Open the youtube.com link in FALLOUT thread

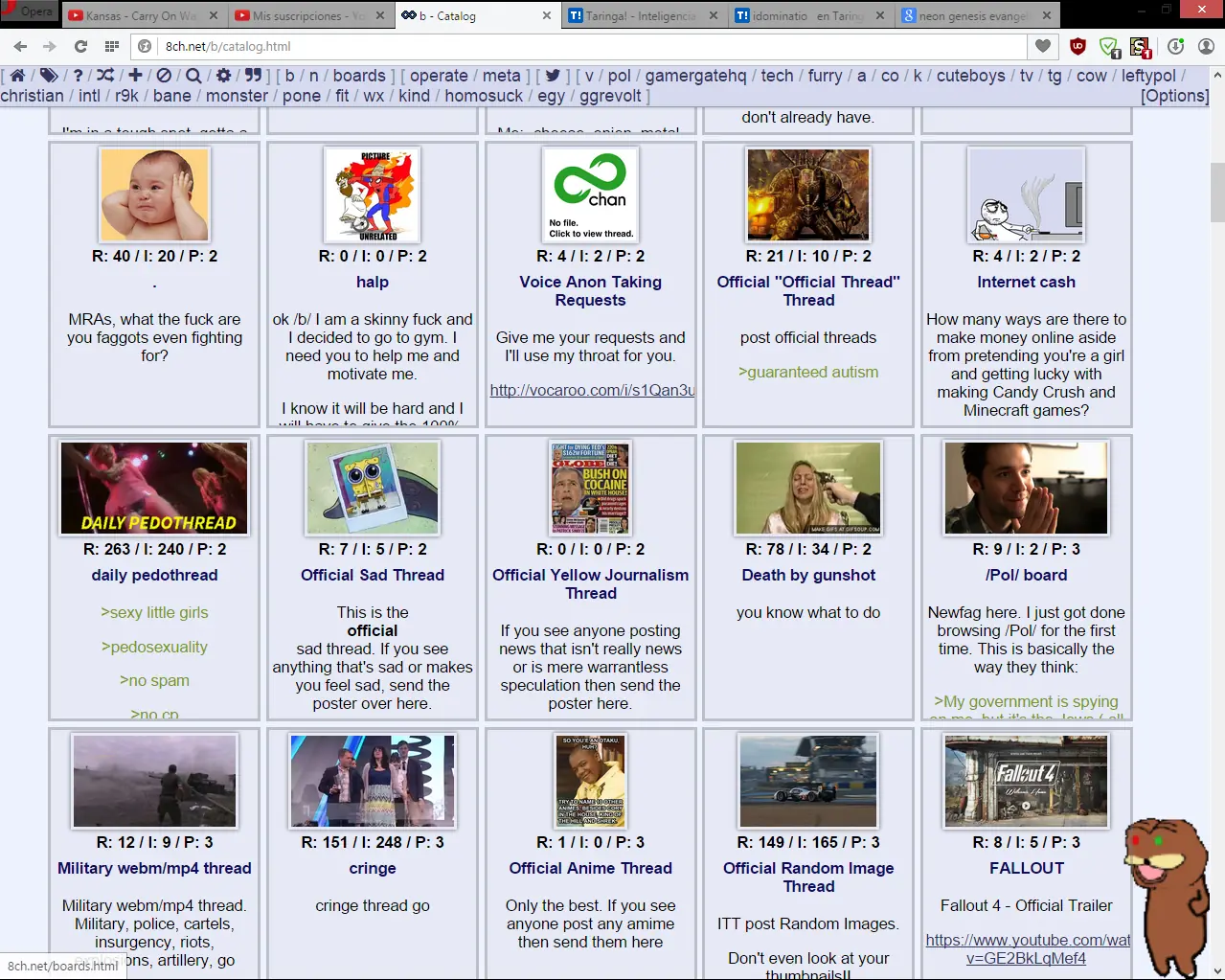pyautogui.click(x=1027, y=949)
